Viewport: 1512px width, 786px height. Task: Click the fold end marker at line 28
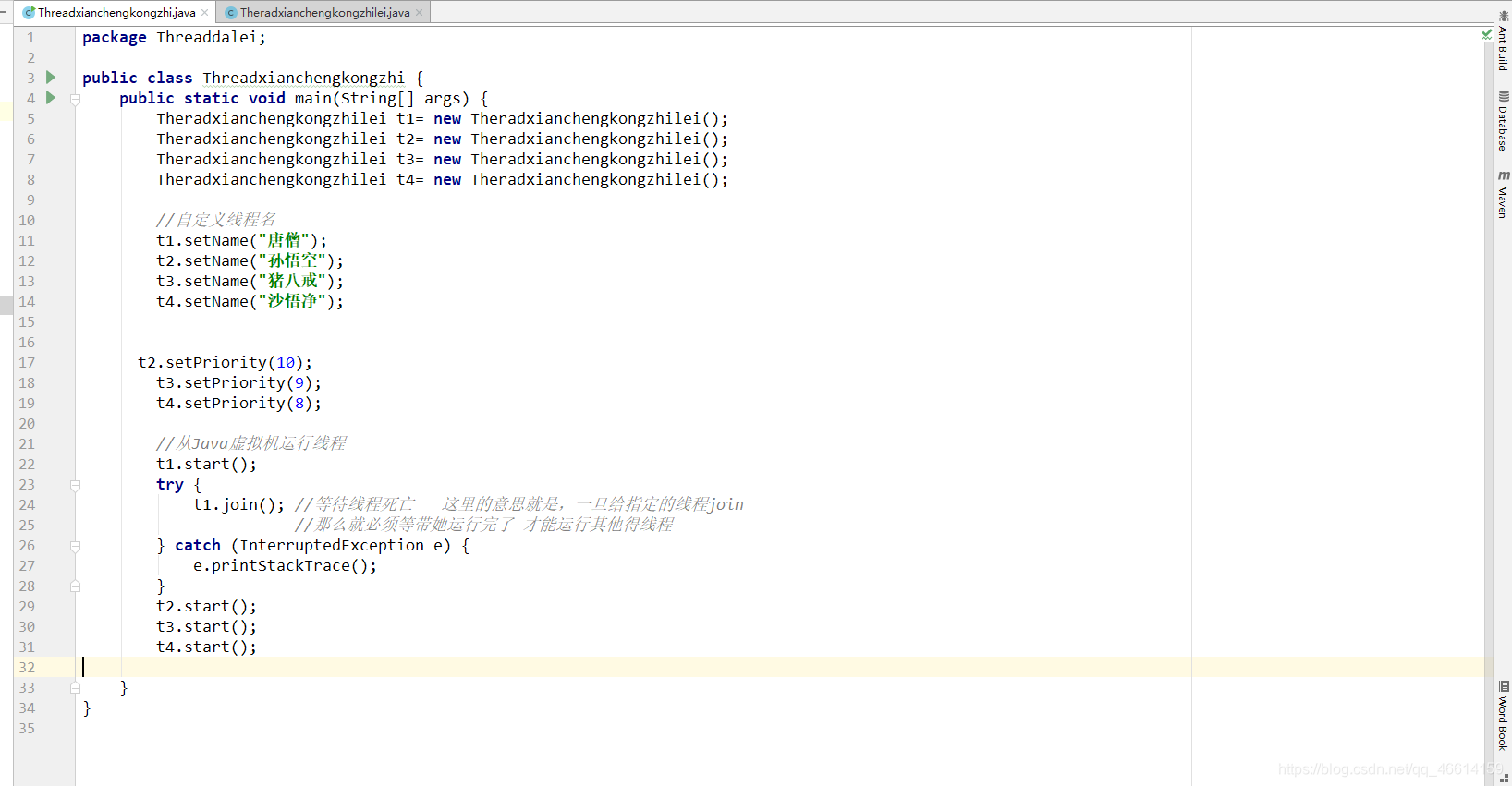click(76, 586)
